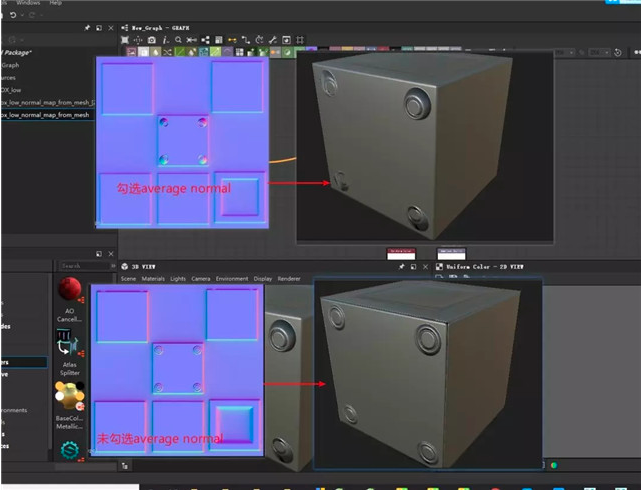Select the Package* root in Explorer
Viewport: 641px width, 491px height.
point(16,53)
